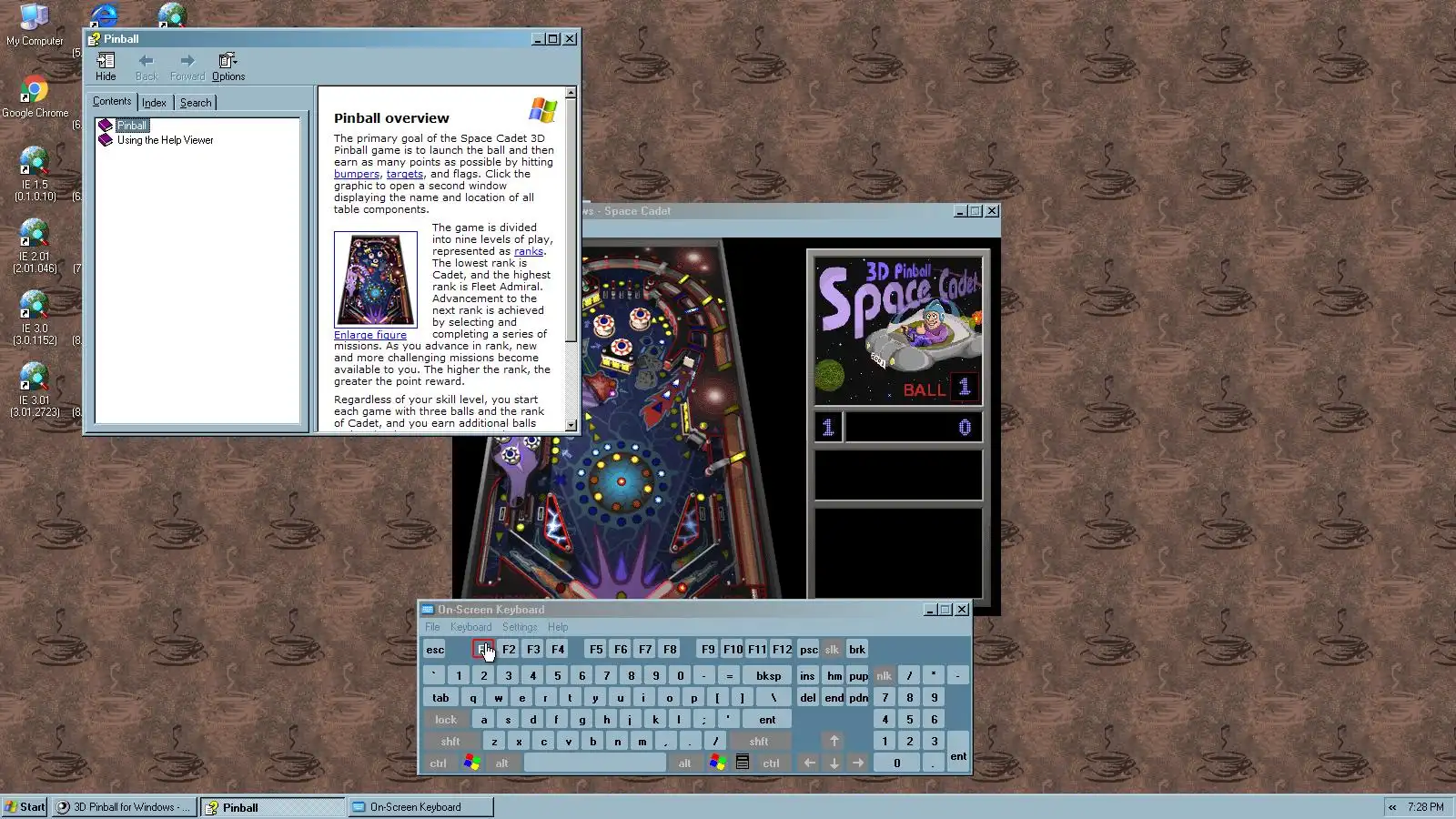The height and width of the screenshot is (819, 1456).
Task: Open the IE 3.01 desktop shortcut
Action: [35, 389]
